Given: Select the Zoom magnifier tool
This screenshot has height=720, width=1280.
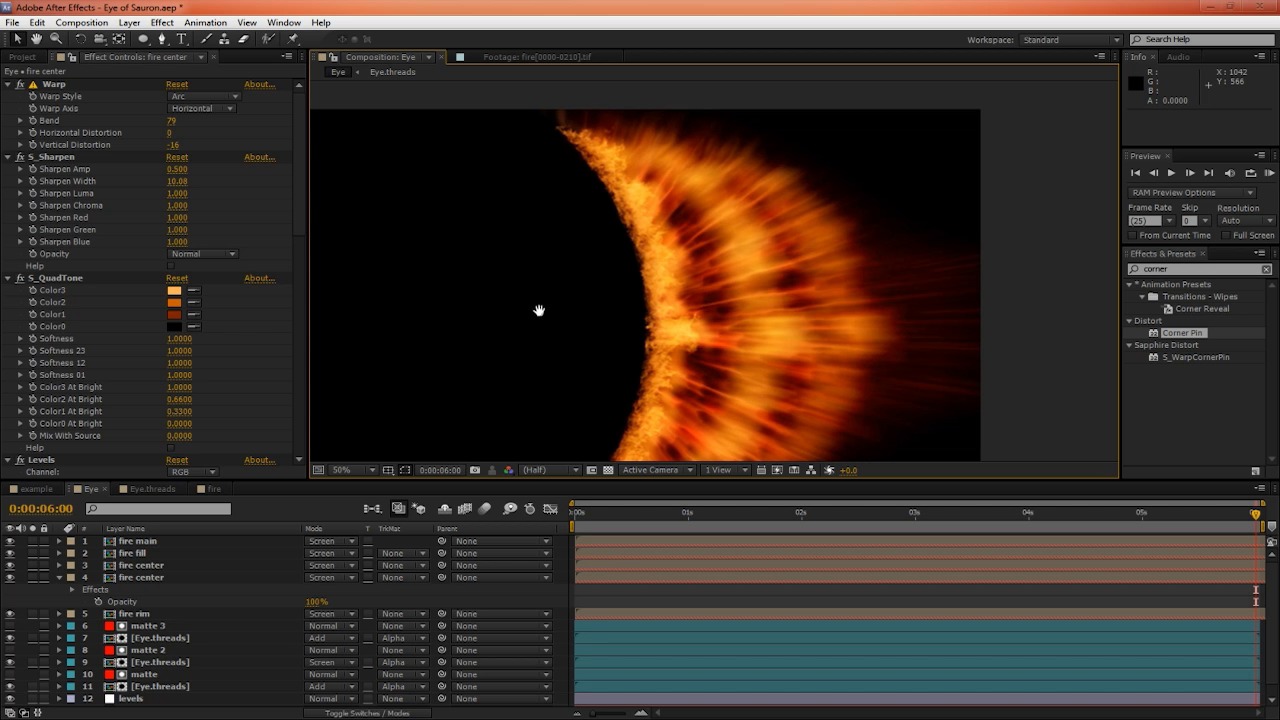Looking at the screenshot, I should pos(56,39).
